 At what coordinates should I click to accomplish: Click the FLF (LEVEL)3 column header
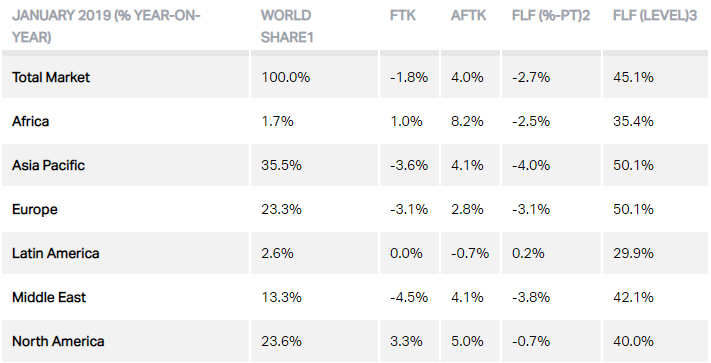click(655, 15)
